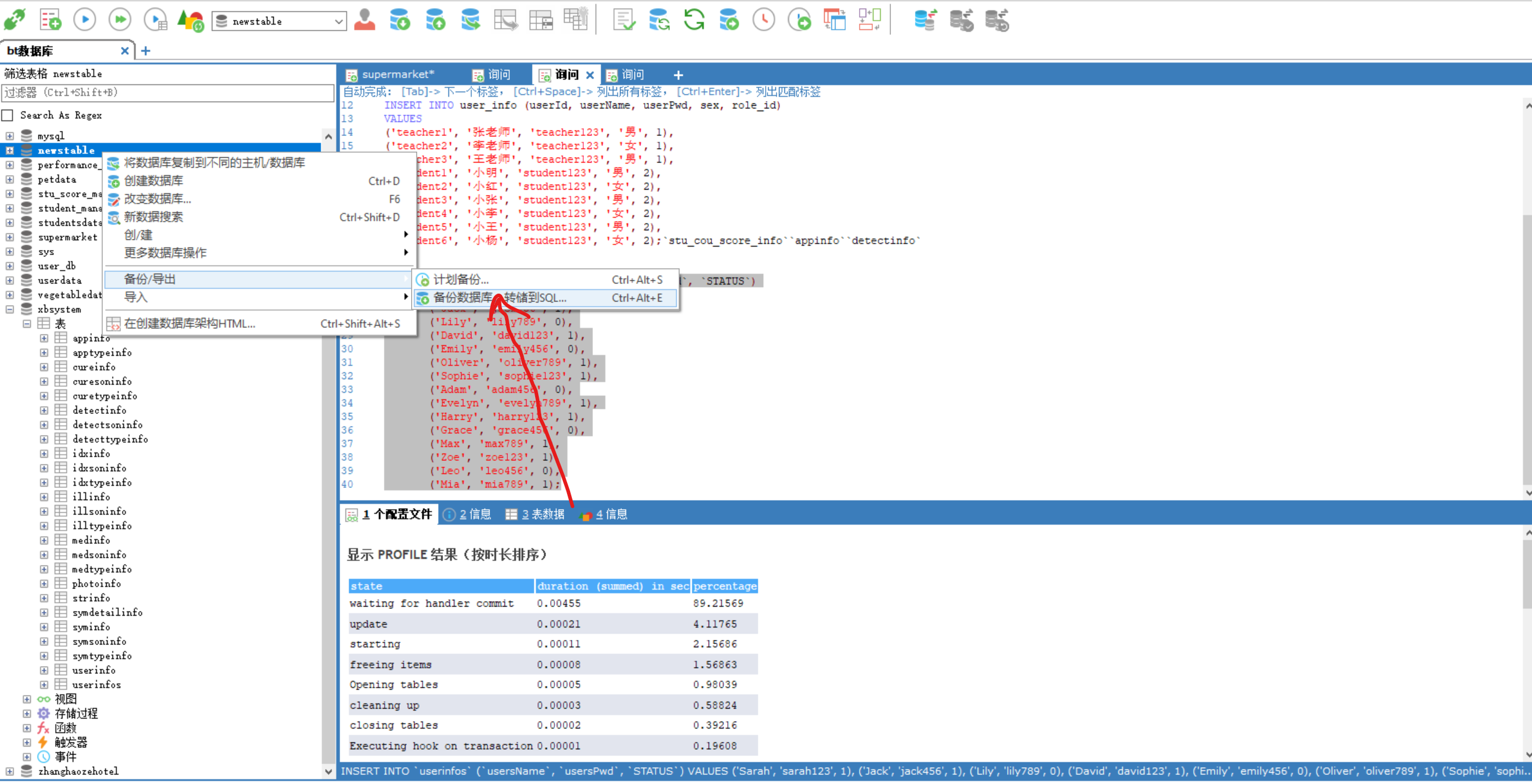Click the scheduled backup clock icon
The image size is (1532, 784).
(x=764, y=20)
